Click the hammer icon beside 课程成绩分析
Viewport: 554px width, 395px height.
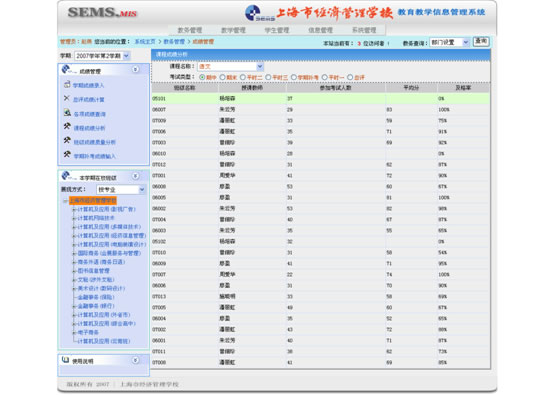click(67, 126)
